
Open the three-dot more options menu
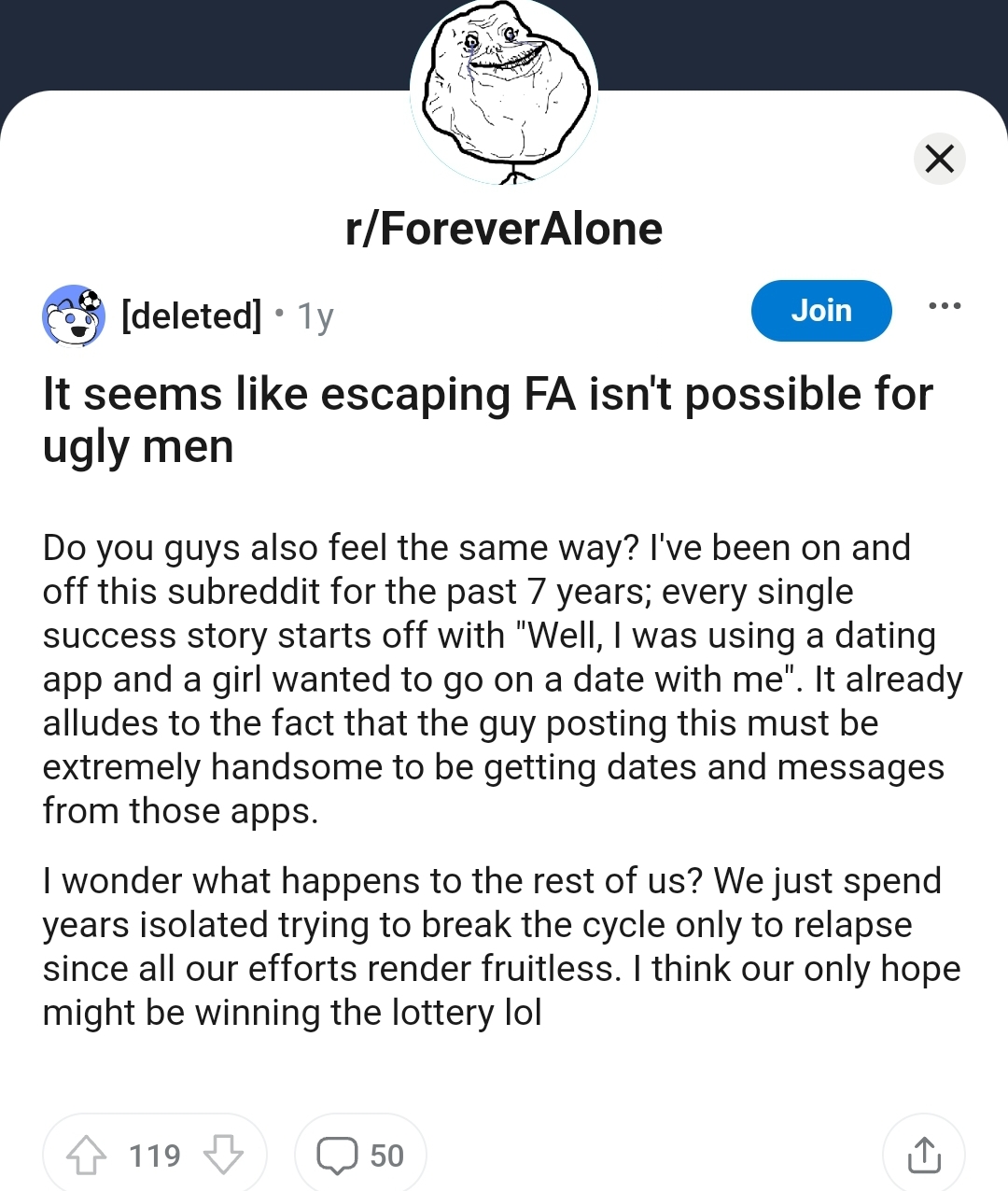coord(944,306)
